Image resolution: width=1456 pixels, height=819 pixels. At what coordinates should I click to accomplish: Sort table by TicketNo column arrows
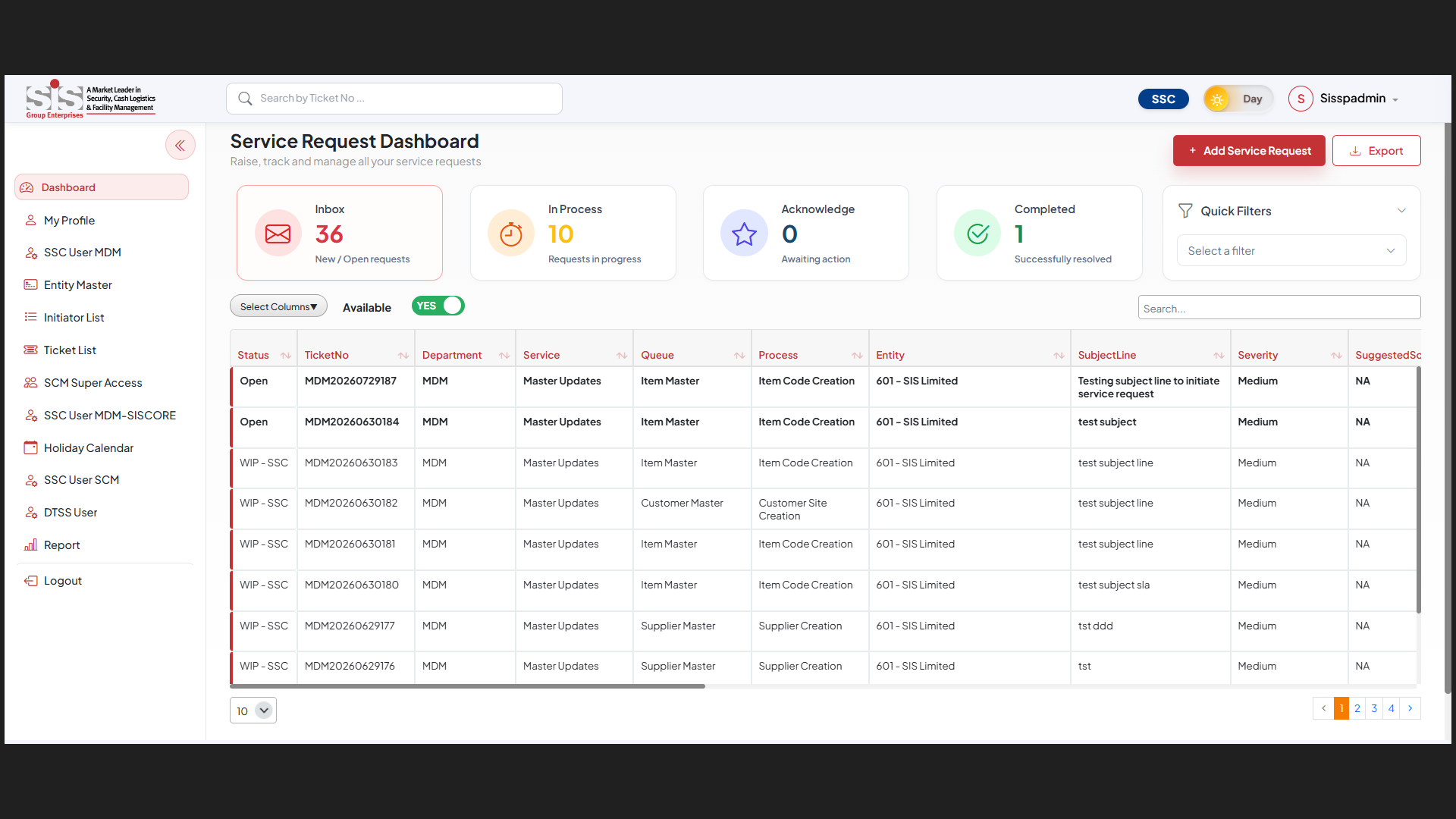pos(403,356)
